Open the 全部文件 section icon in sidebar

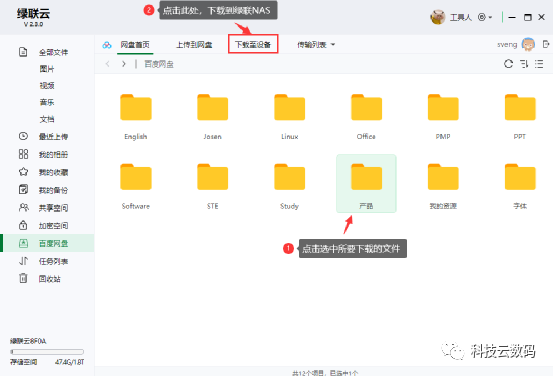[23, 52]
